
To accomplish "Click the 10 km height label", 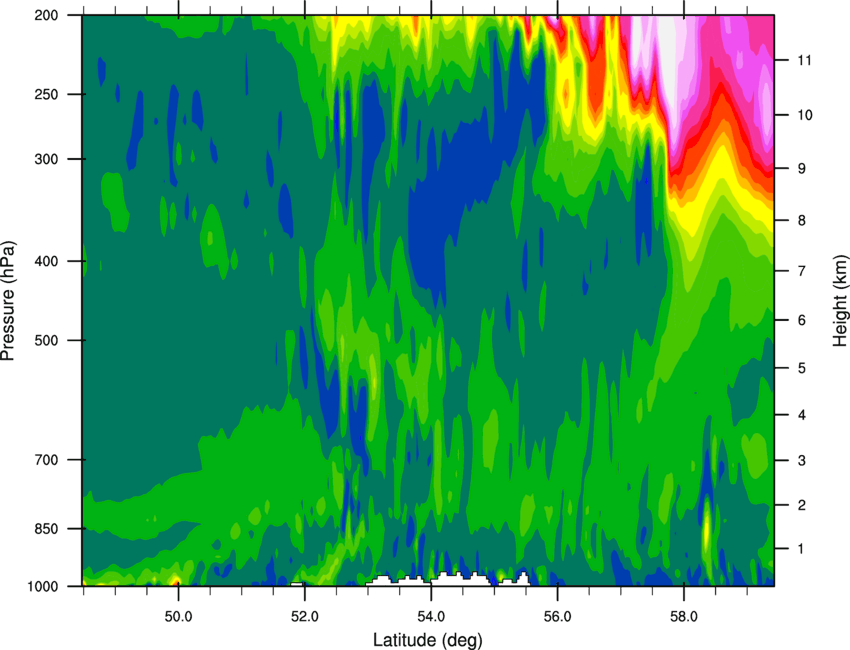I will tap(804, 115).
